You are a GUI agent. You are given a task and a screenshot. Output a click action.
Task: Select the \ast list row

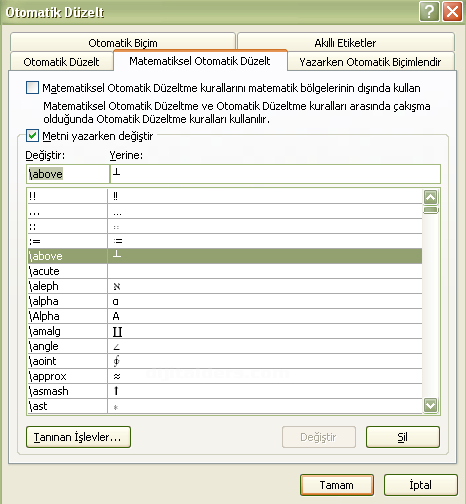[225, 406]
